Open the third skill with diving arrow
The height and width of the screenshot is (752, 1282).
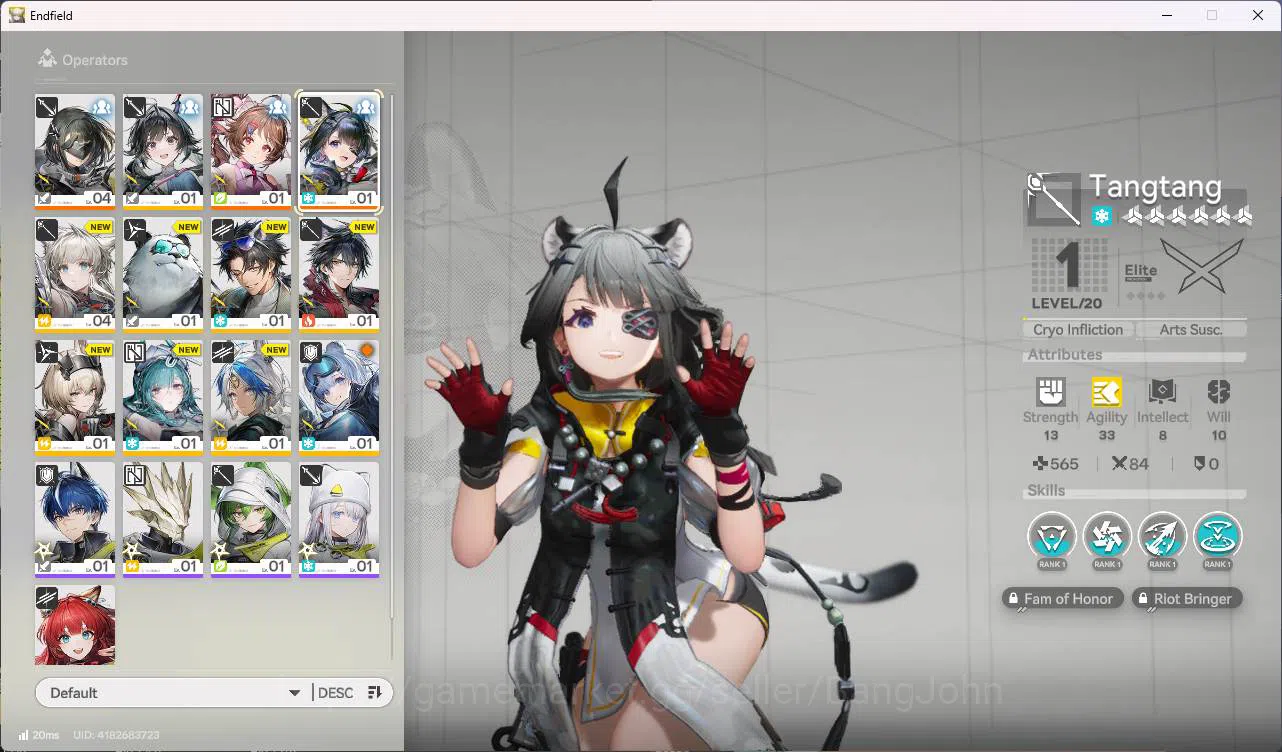[1162, 537]
